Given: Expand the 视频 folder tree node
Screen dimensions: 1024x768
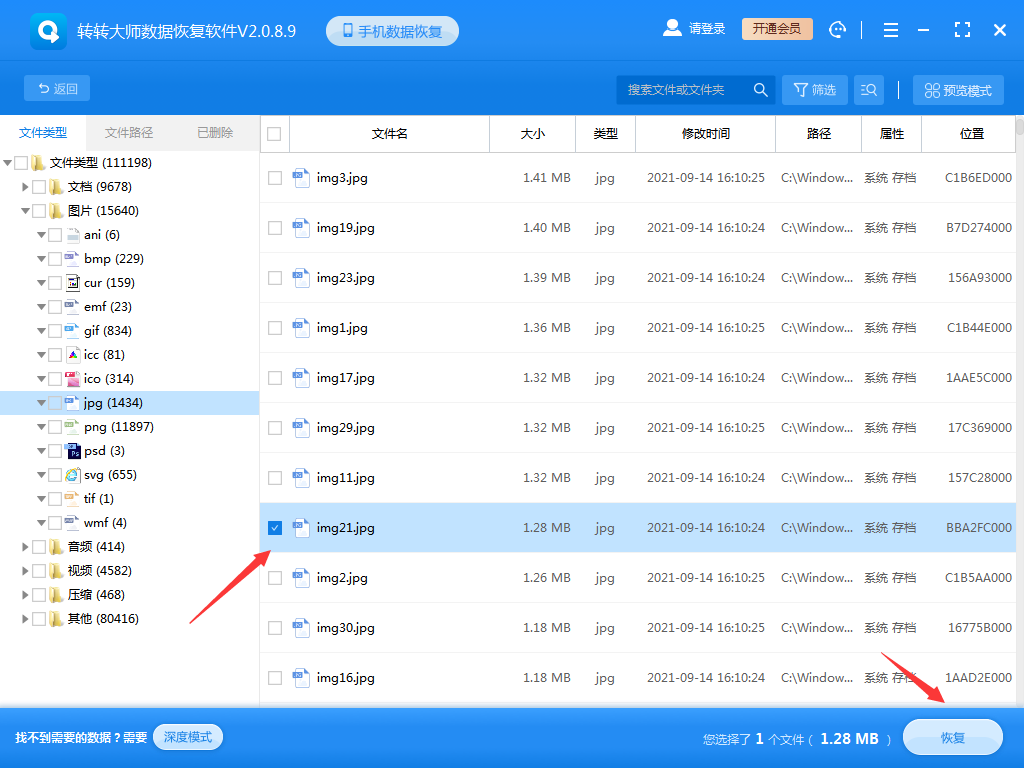Looking at the screenshot, I should pos(26,571).
